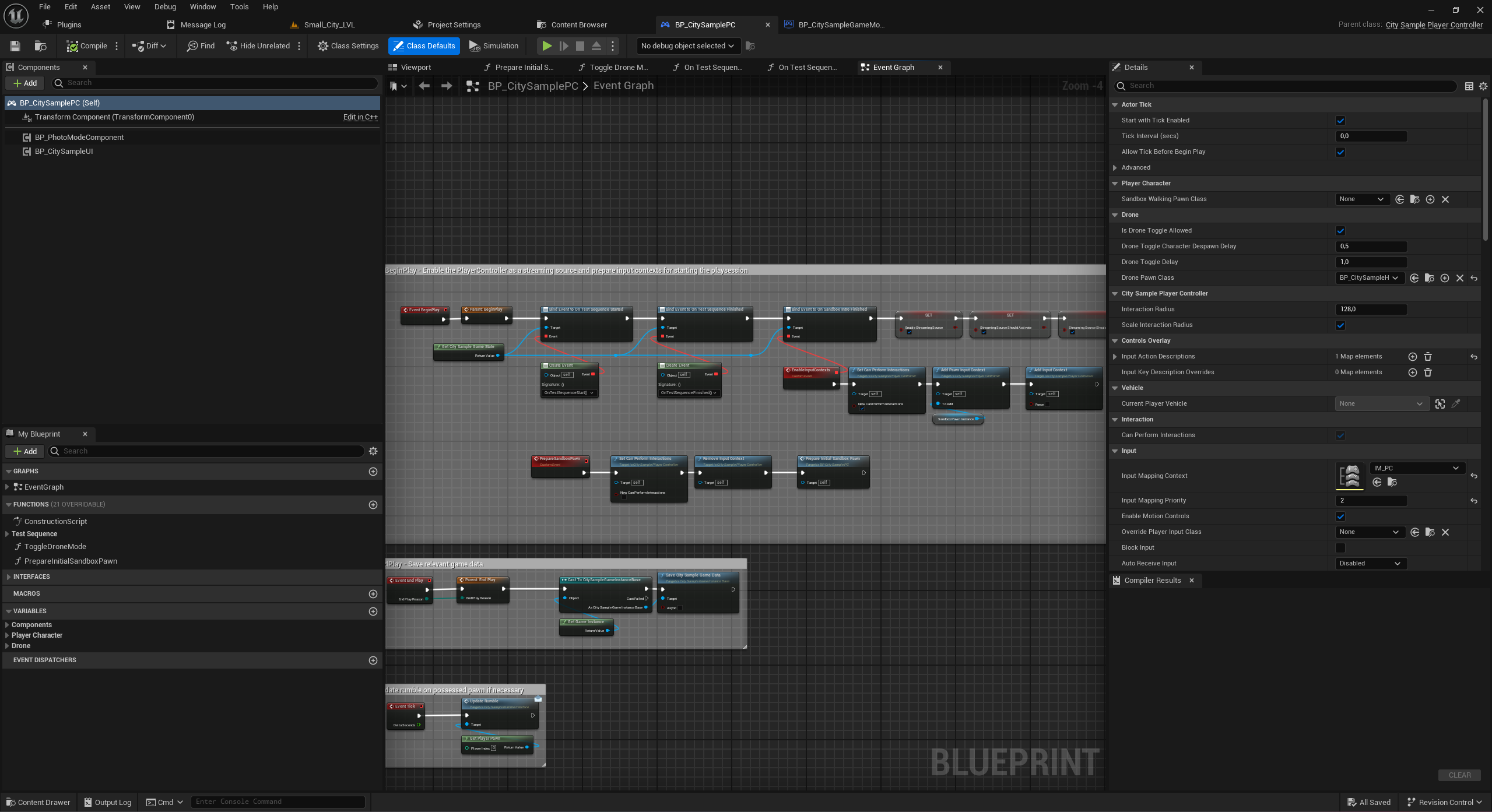Open the Asset menu
The height and width of the screenshot is (812, 1492).
click(x=100, y=7)
